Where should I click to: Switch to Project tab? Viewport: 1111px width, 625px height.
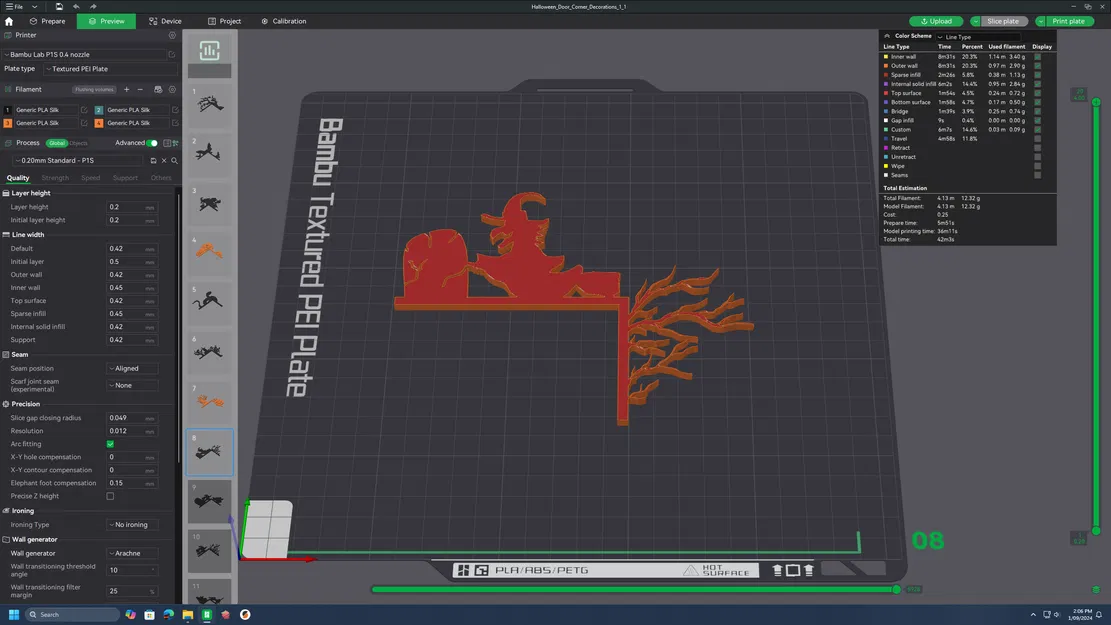[224, 21]
